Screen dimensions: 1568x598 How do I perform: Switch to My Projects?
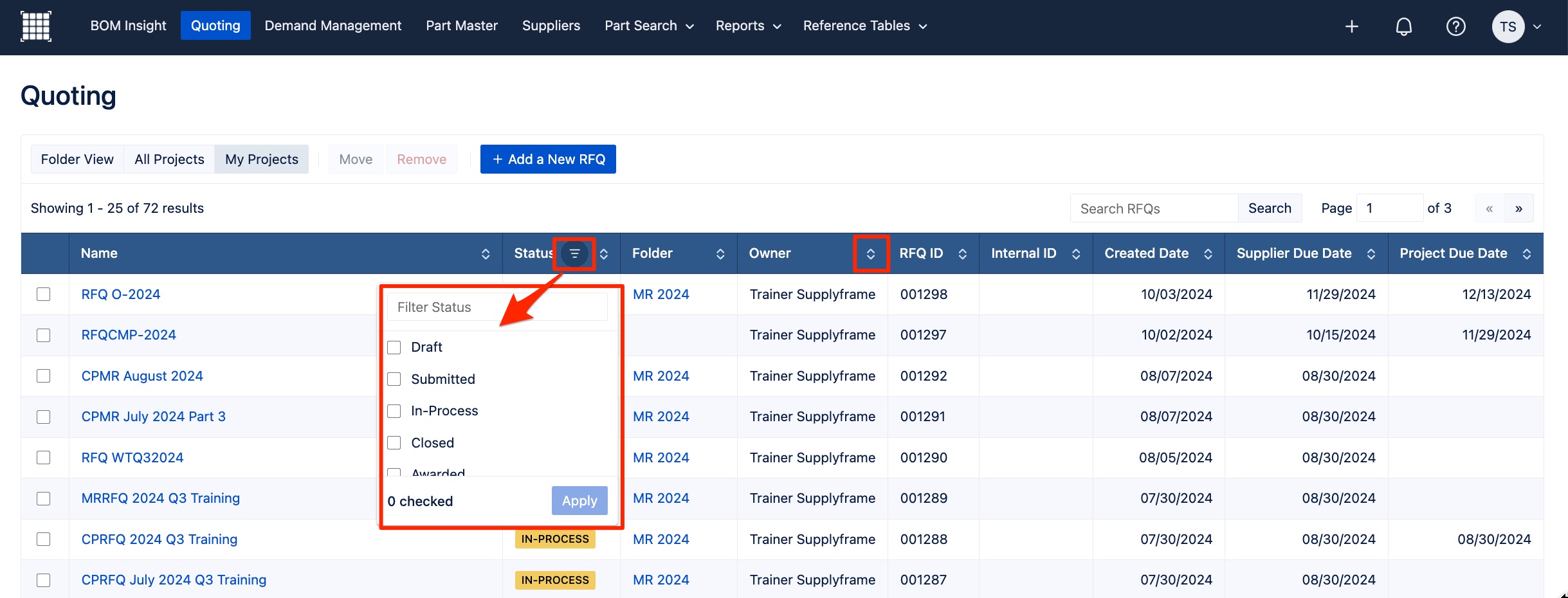pyautogui.click(x=262, y=159)
